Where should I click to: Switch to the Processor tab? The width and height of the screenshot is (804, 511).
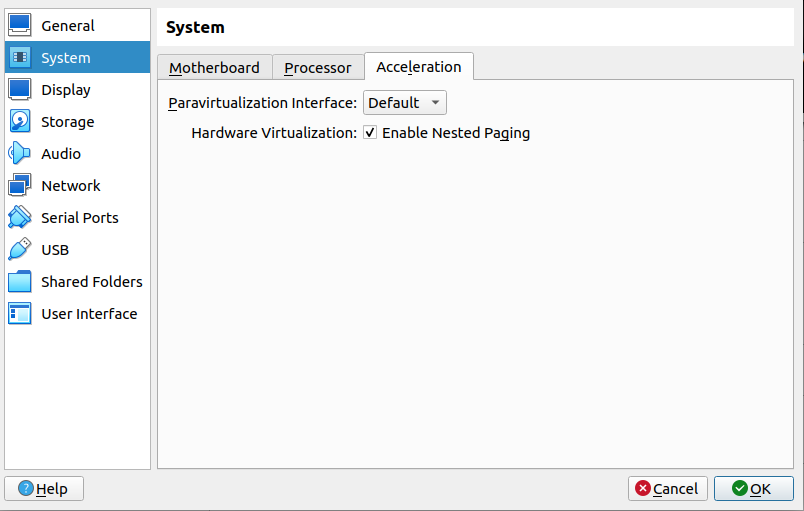317,68
